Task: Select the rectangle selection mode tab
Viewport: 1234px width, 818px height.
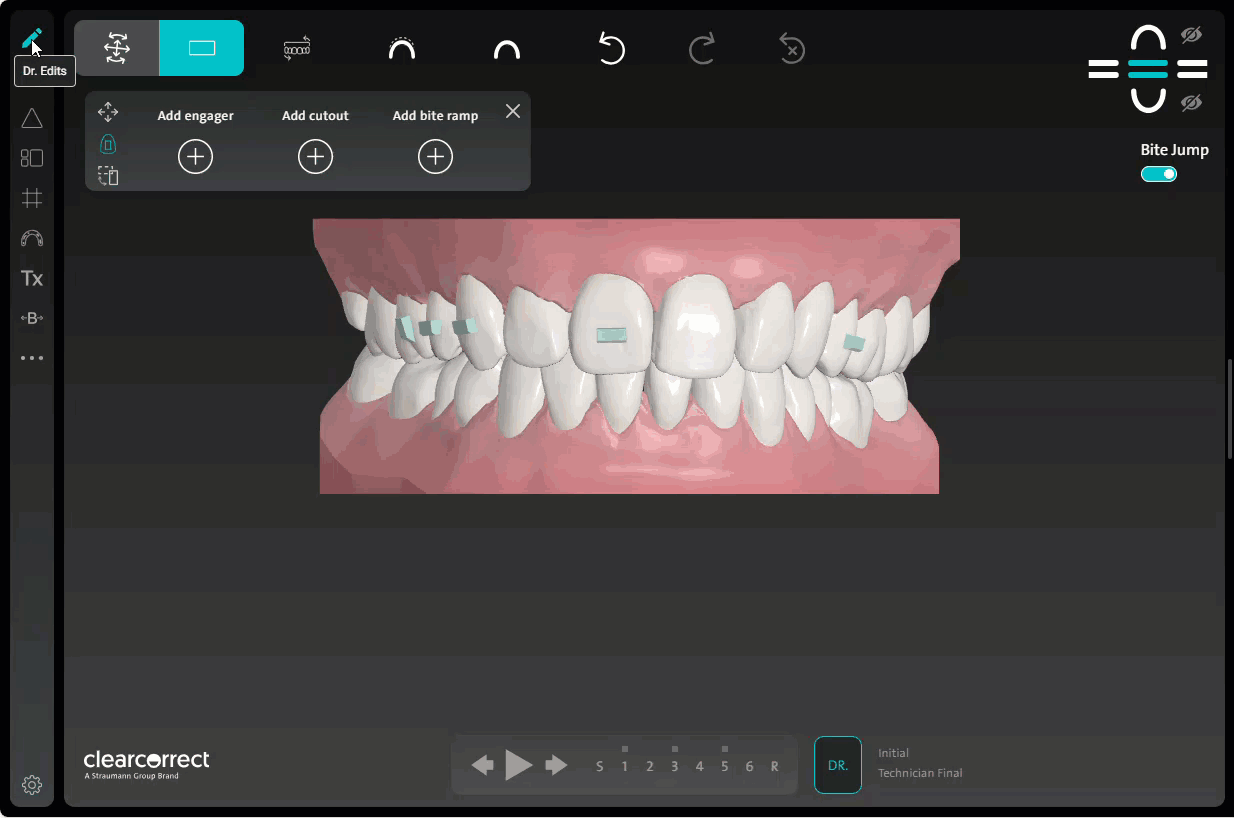Action: click(200, 47)
